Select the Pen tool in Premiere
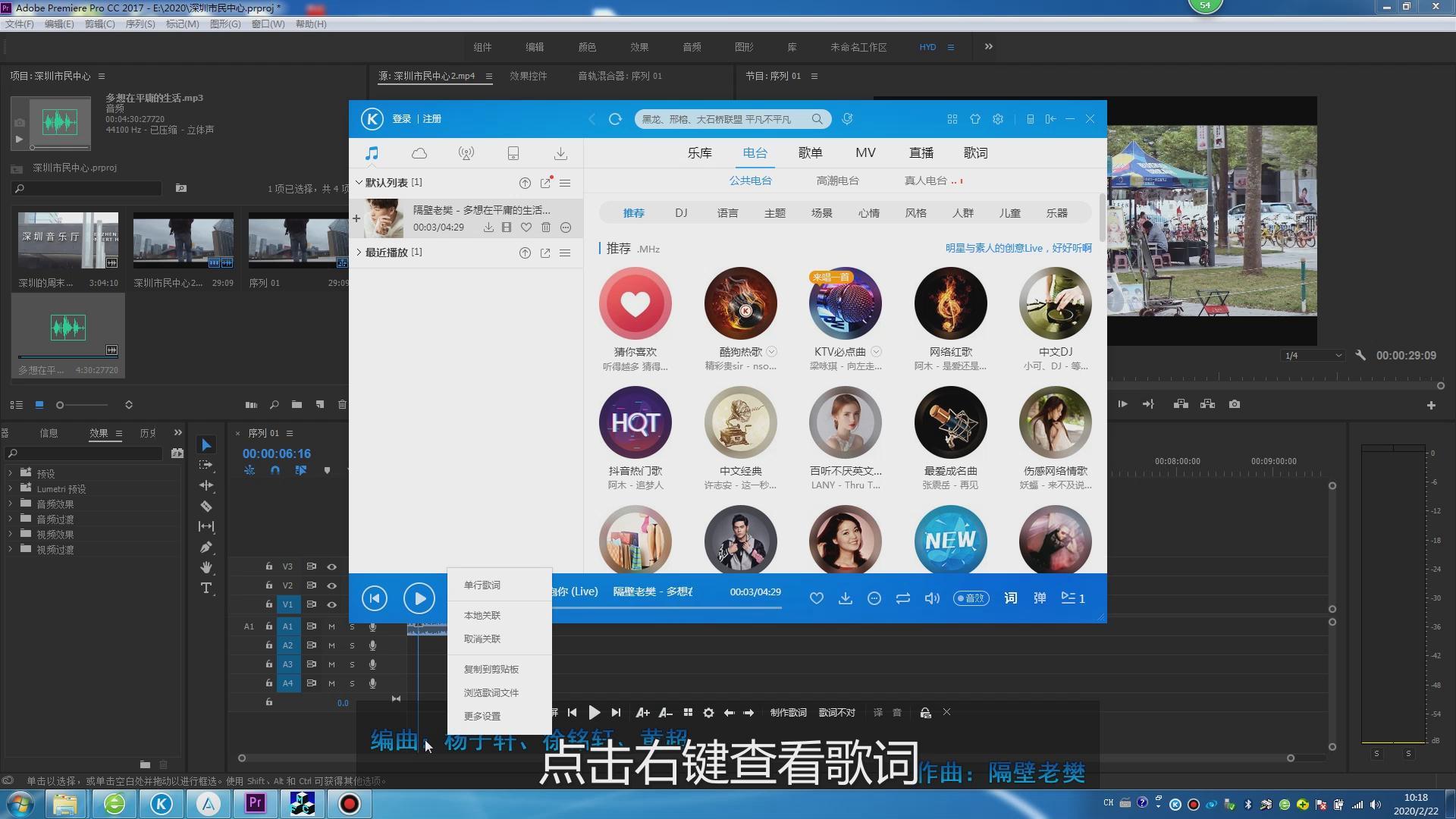 (x=206, y=547)
